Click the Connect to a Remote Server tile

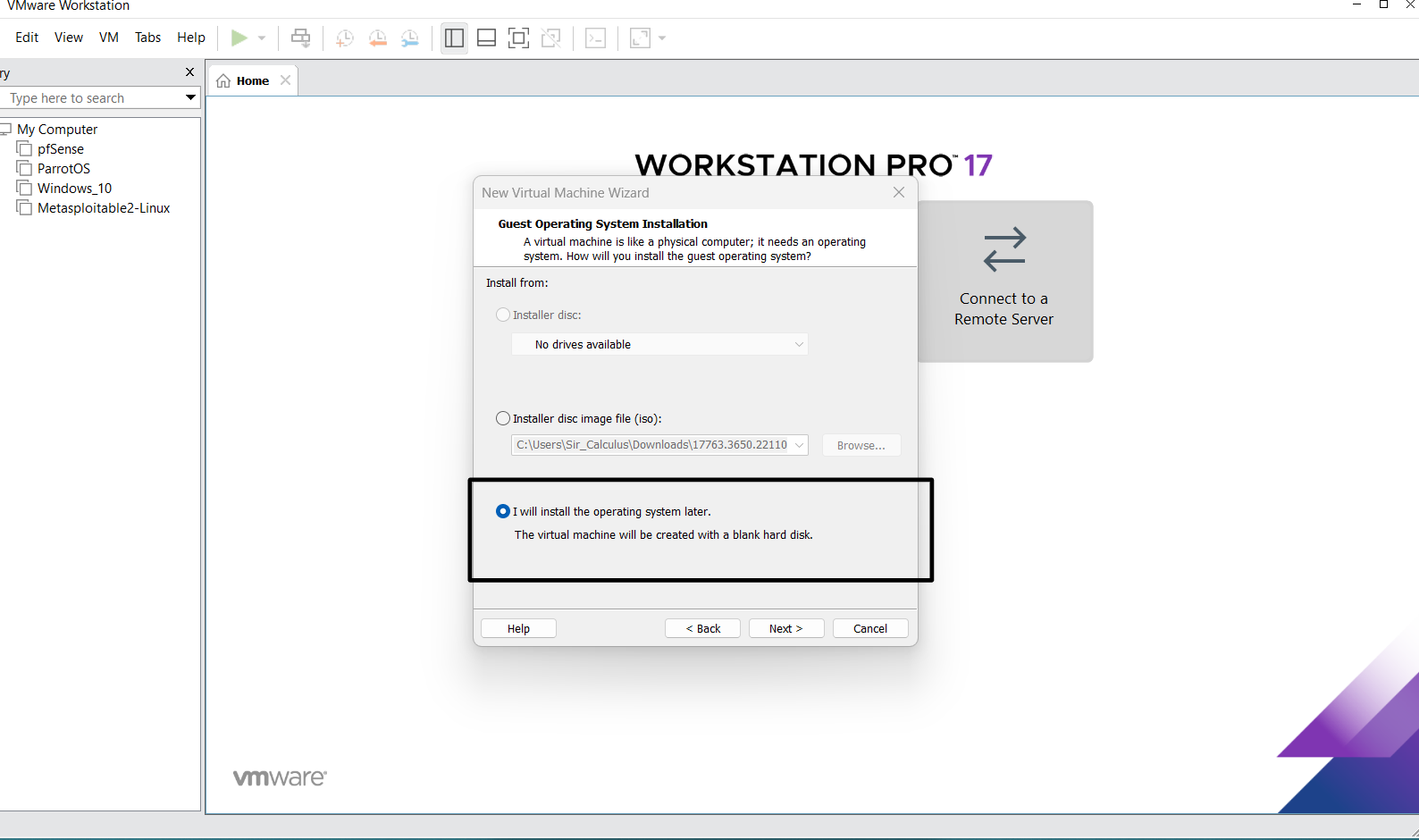1004,281
